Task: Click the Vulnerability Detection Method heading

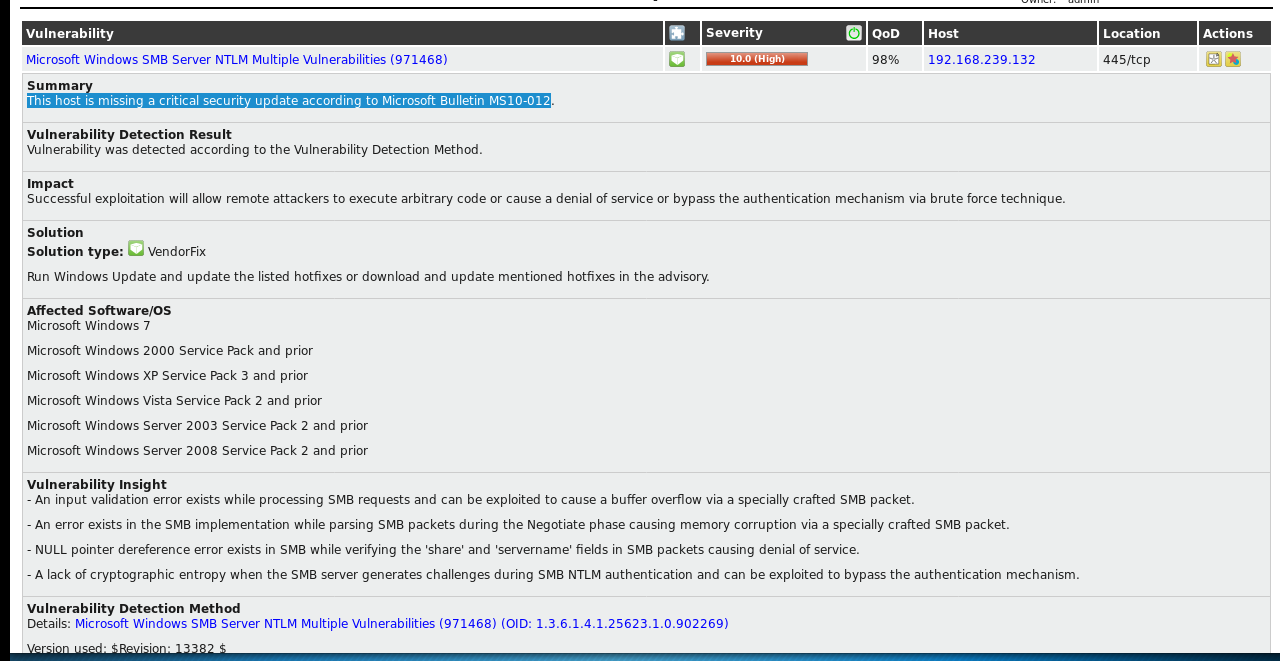Action: coord(134,609)
